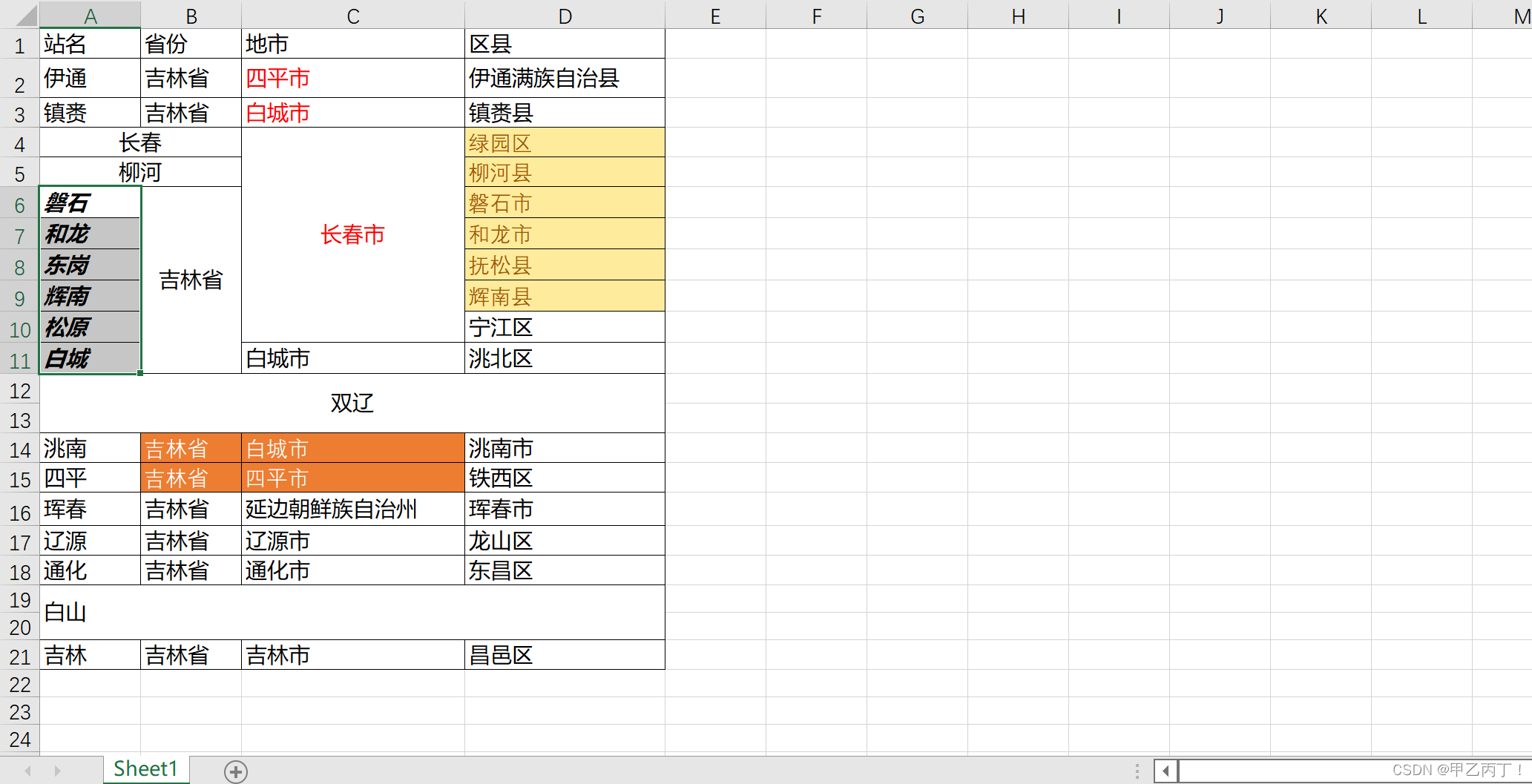Click the 省份 header cell
This screenshot has height=784, width=1532.
191,45
